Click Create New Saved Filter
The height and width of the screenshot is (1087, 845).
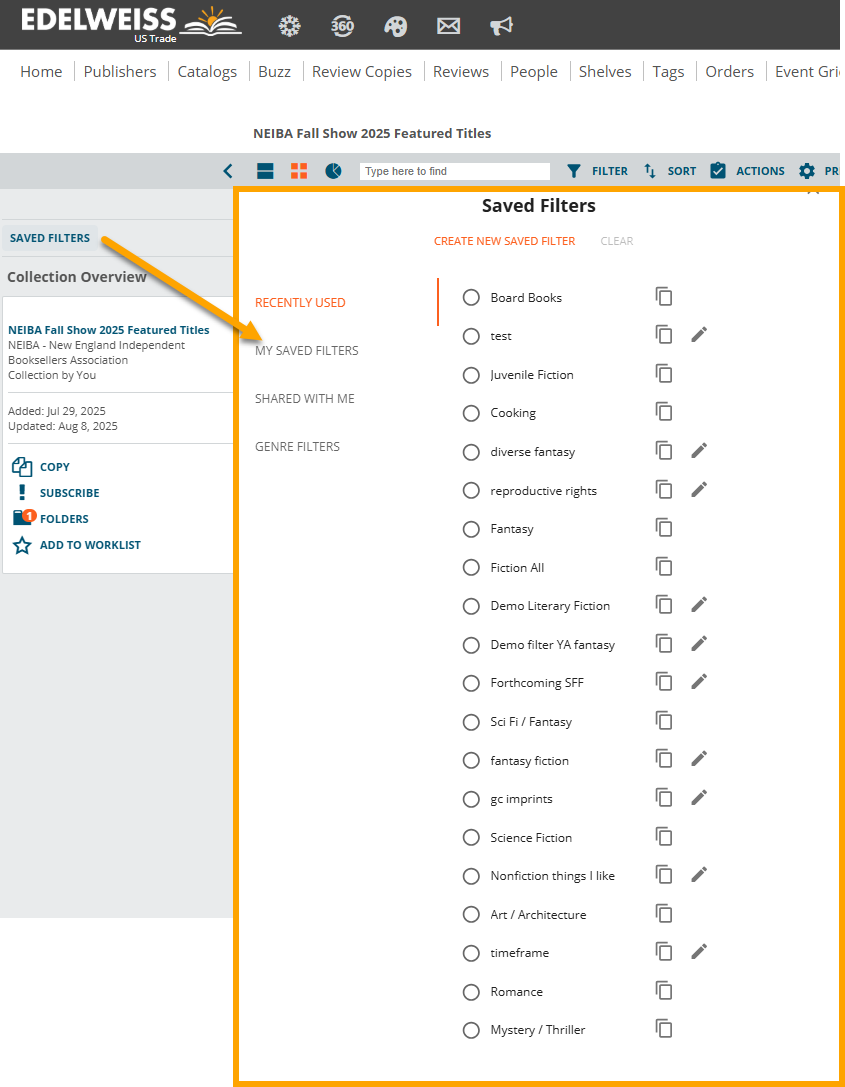coord(505,241)
